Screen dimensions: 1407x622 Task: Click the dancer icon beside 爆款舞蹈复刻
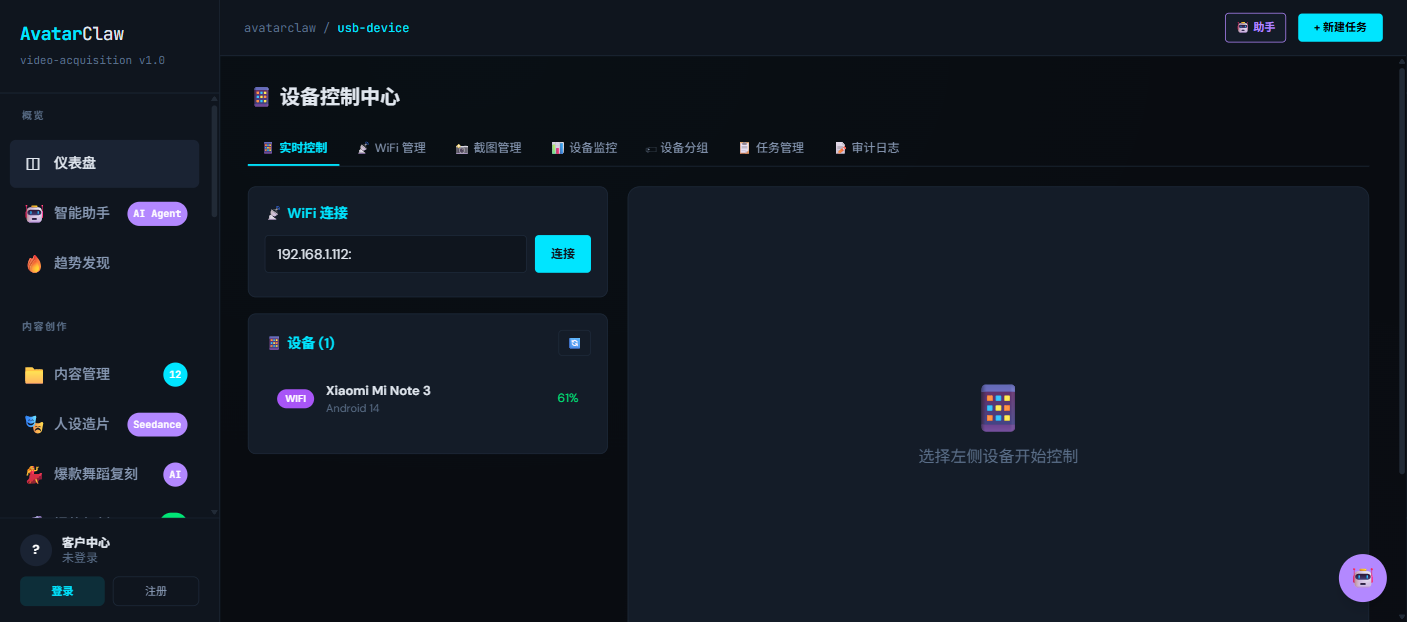pos(34,474)
